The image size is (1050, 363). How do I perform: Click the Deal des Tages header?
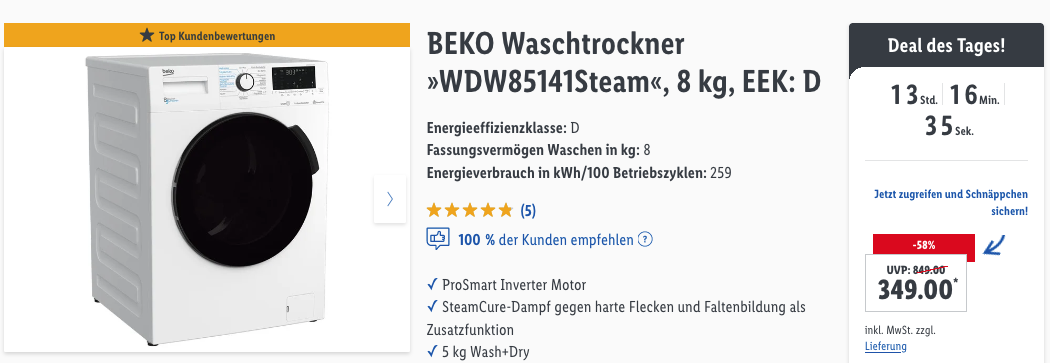pyautogui.click(x=946, y=46)
